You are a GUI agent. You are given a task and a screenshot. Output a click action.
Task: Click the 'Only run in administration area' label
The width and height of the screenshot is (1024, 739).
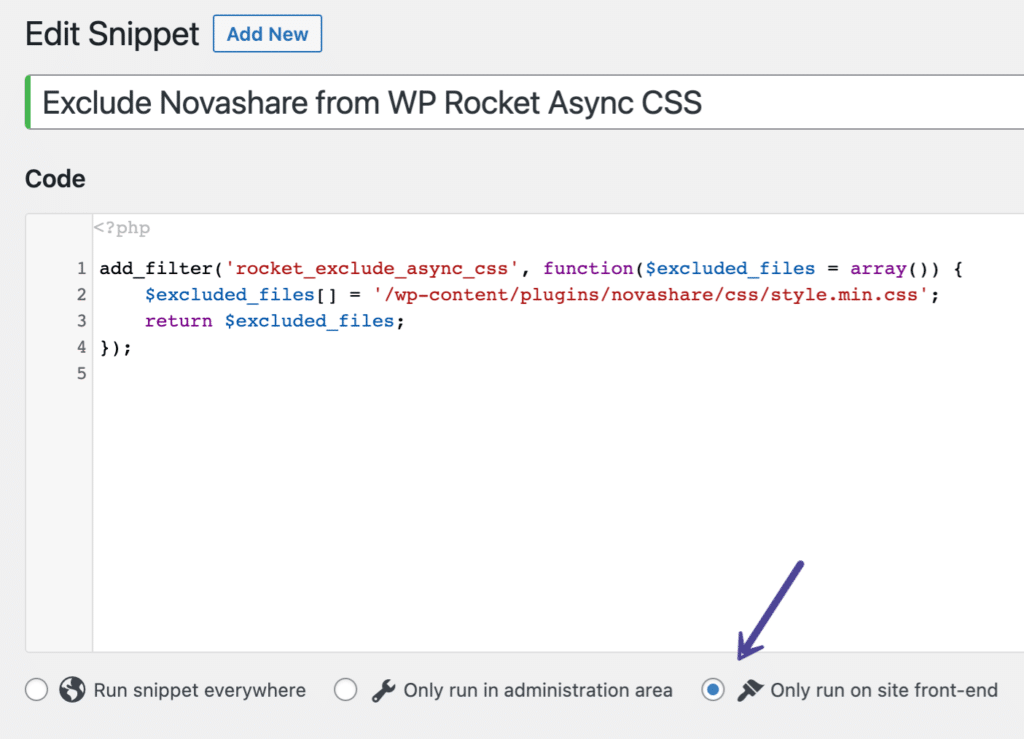pos(537,690)
